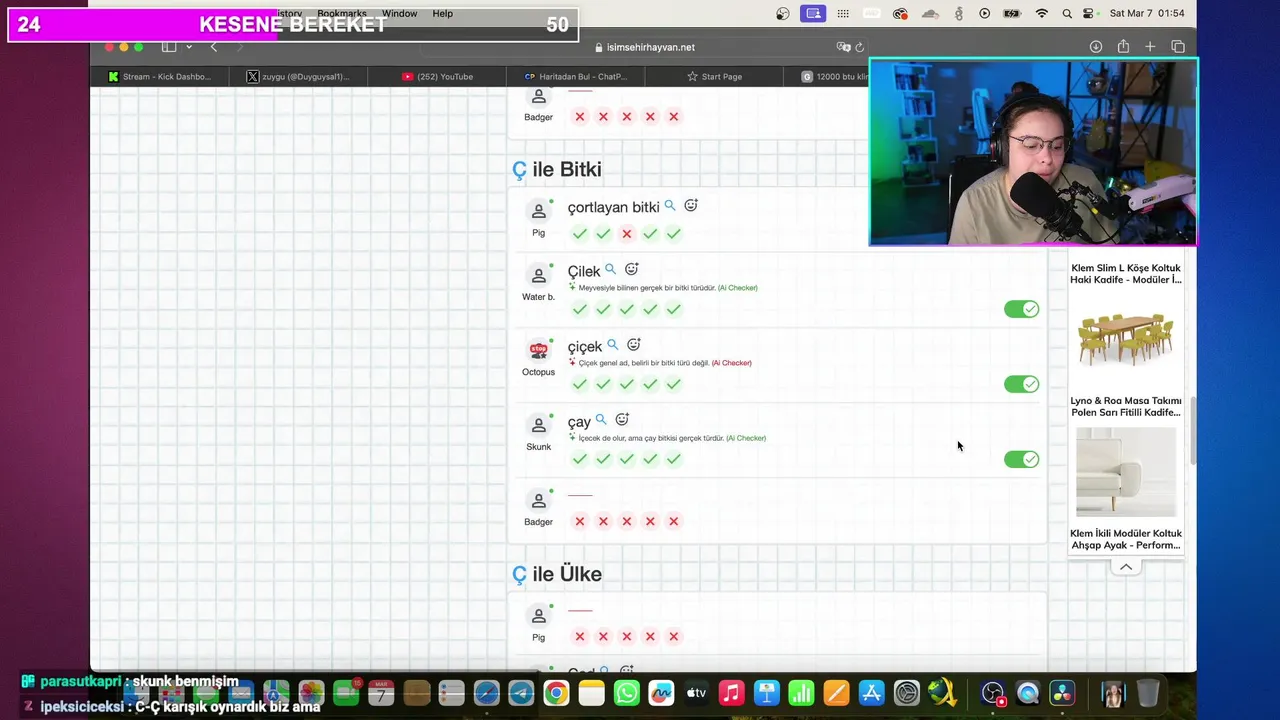Open the Window menu

coord(399,14)
